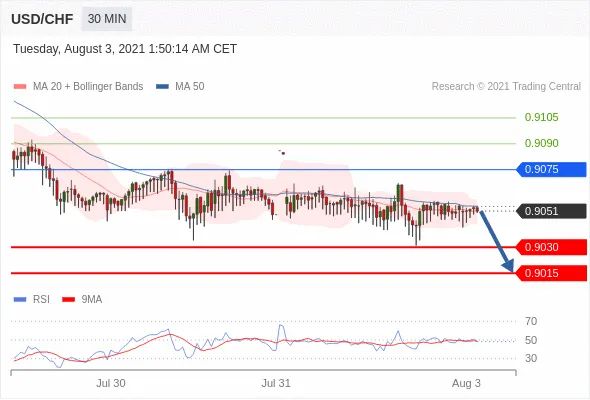
Task: Toggle the MA 20 + Bollinger Bands legend
Action: tap(78, 87)
